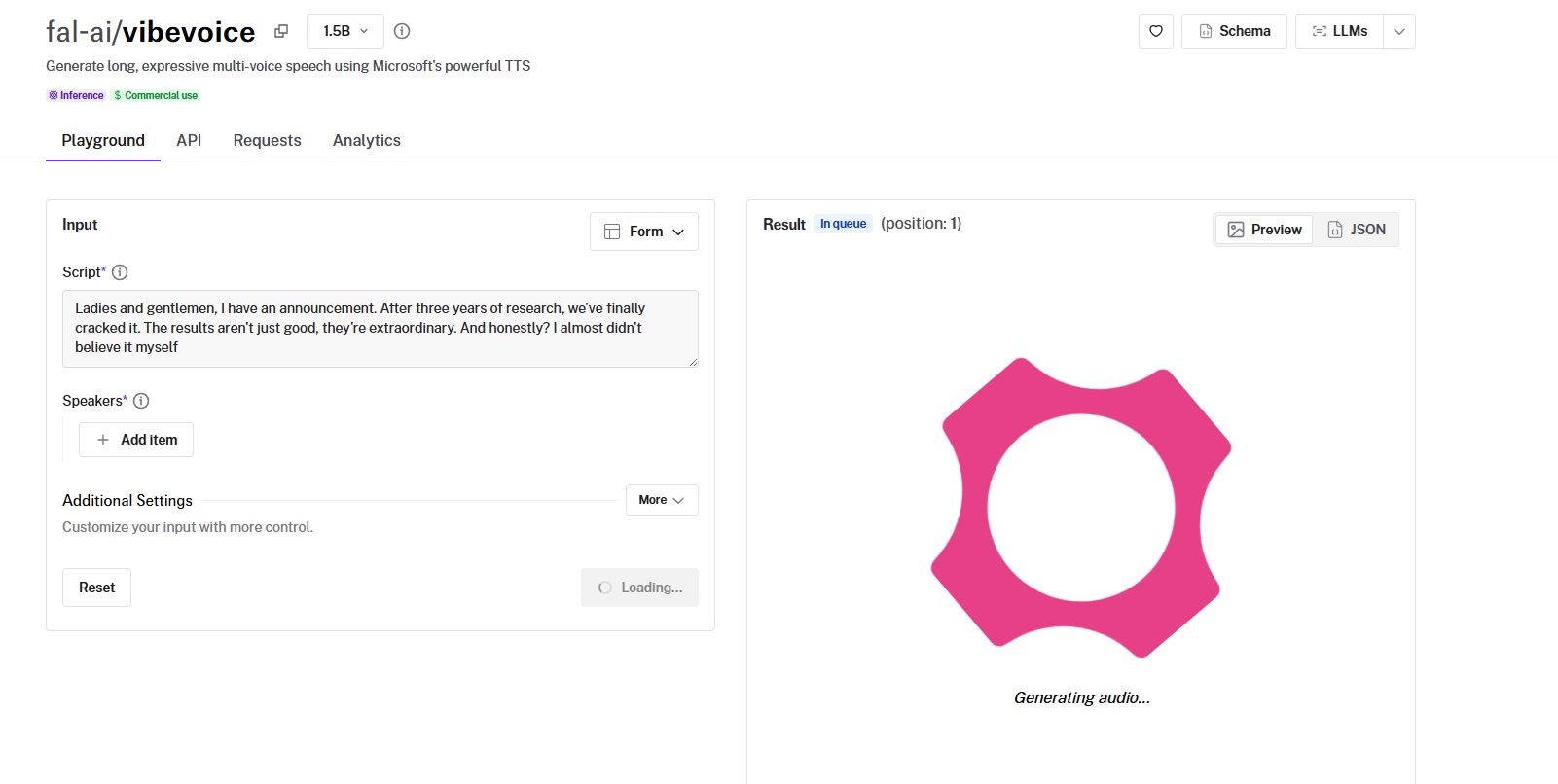Switch result view to JSON
This screenshot has width=1558, height=784.
click(x=1356, y=230)
